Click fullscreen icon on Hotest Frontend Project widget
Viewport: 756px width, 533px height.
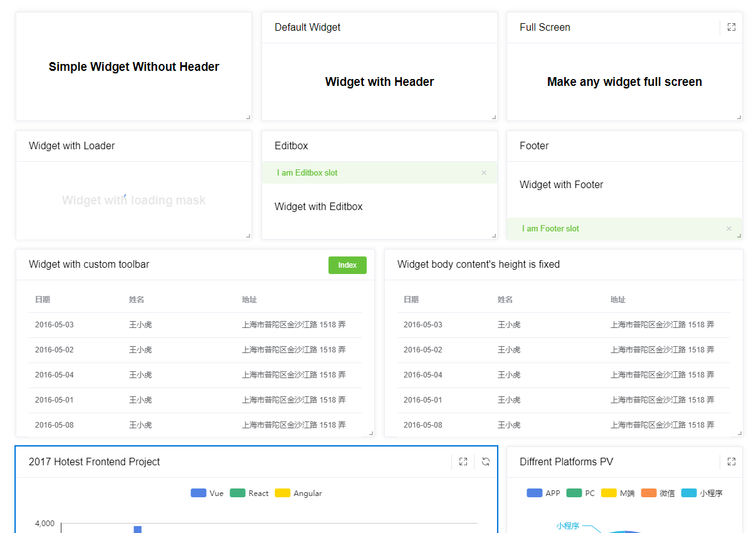[x=463, y=462]
